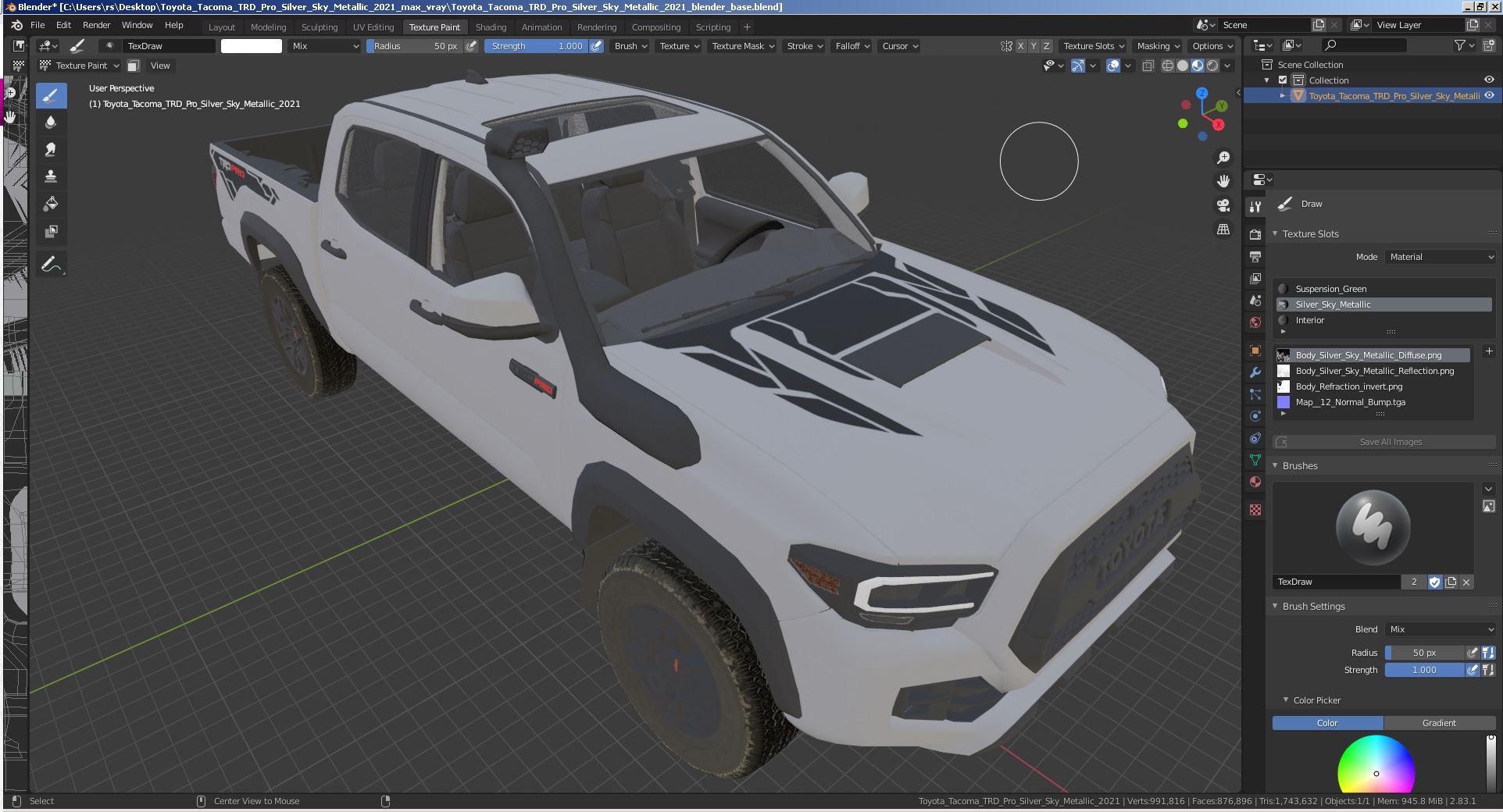Uncheck the Collection exclude checkbox
This screenshot has width=1503, height=812.
[1283, 80]
